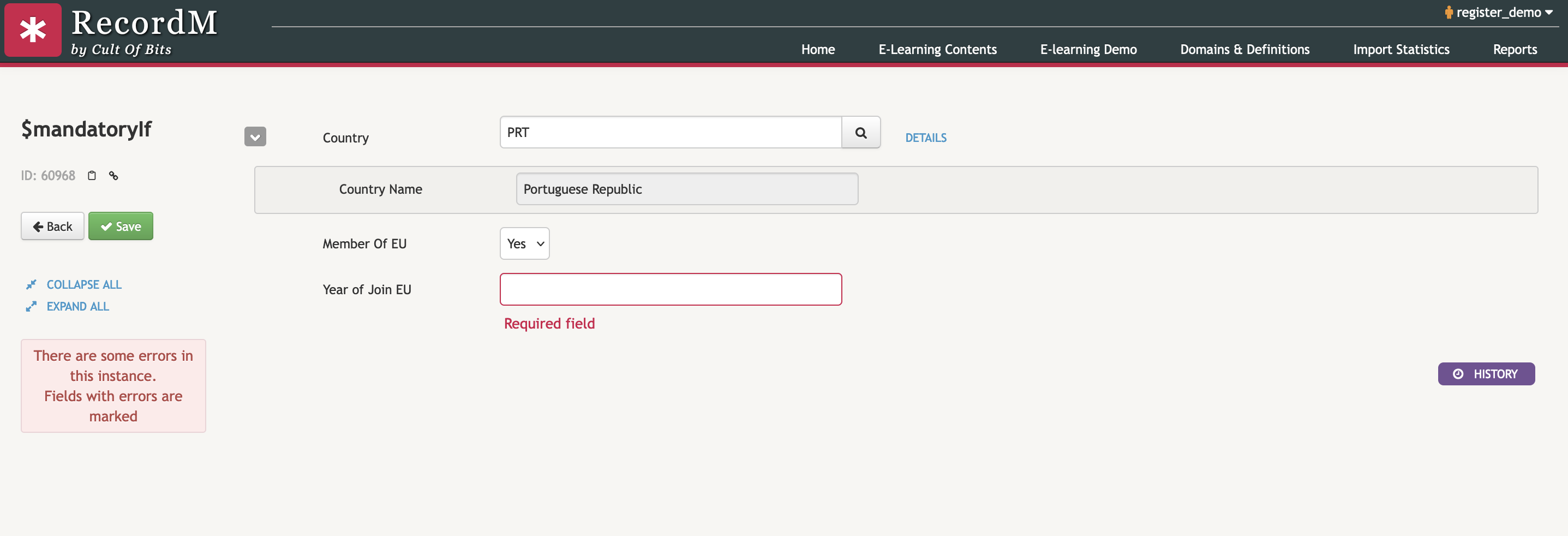Click the RecordM asterisk logo icon

click(x=33, y=30)
